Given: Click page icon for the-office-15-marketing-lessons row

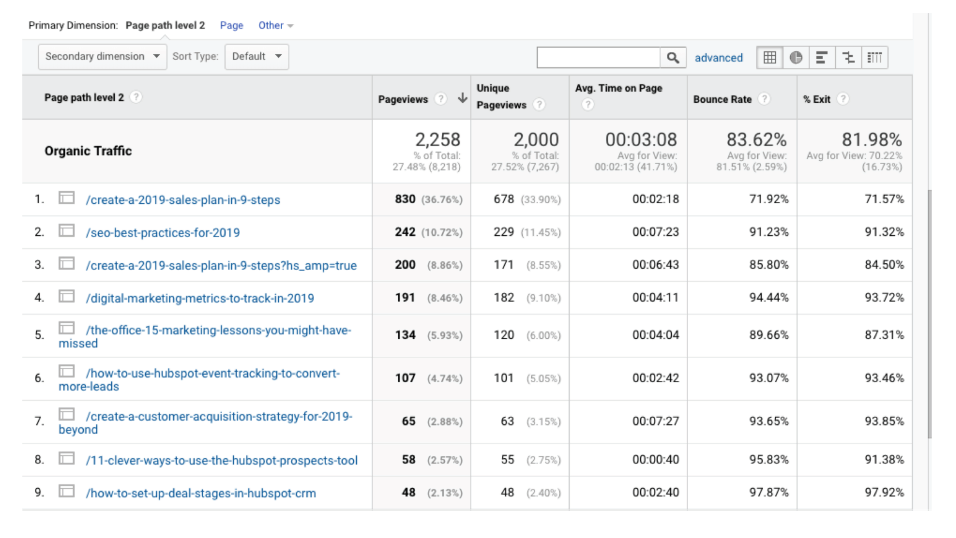Looking at the screenshot, I should click(66, 328).
